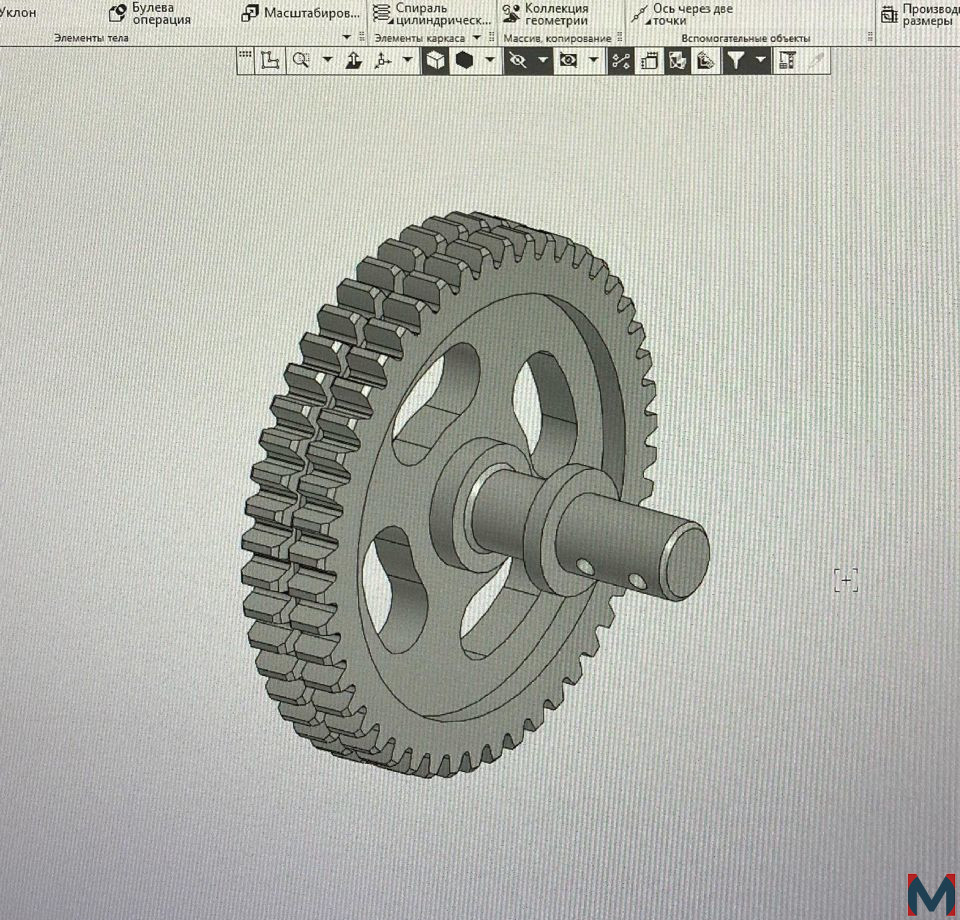Open the dropdown next to the boxed eye
960x920 pixels.
tap(593, 60)
